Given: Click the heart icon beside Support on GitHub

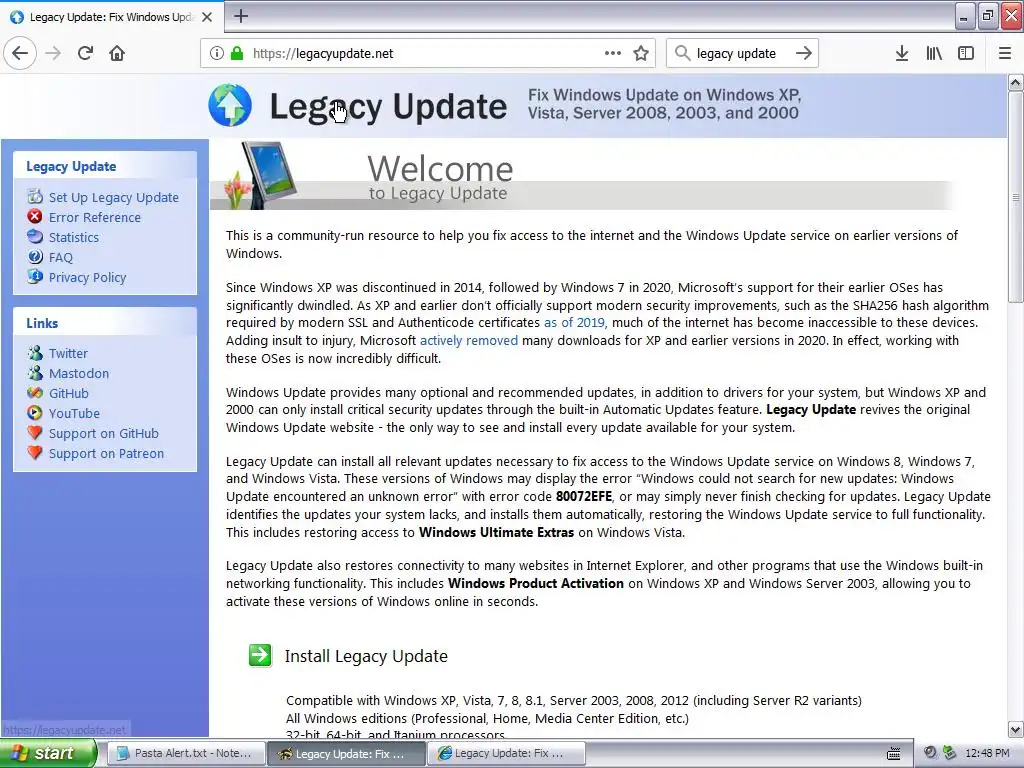Looking at the screenshot, I should pos(35,433).
